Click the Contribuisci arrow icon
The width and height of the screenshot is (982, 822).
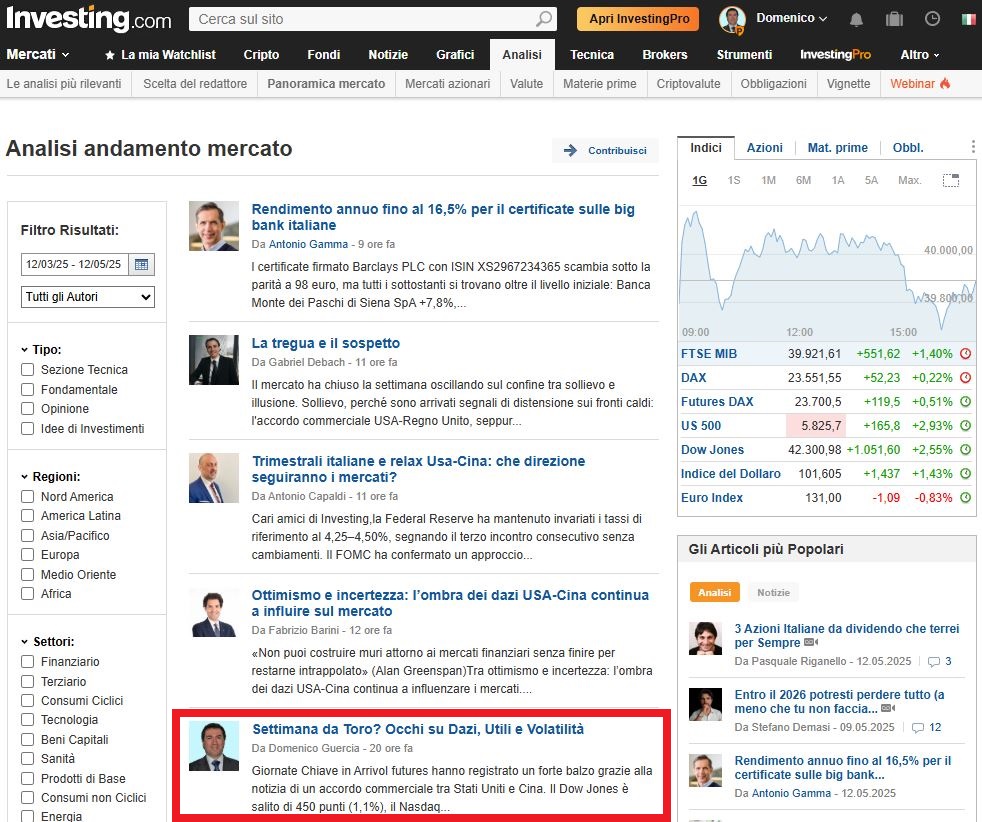570,150
